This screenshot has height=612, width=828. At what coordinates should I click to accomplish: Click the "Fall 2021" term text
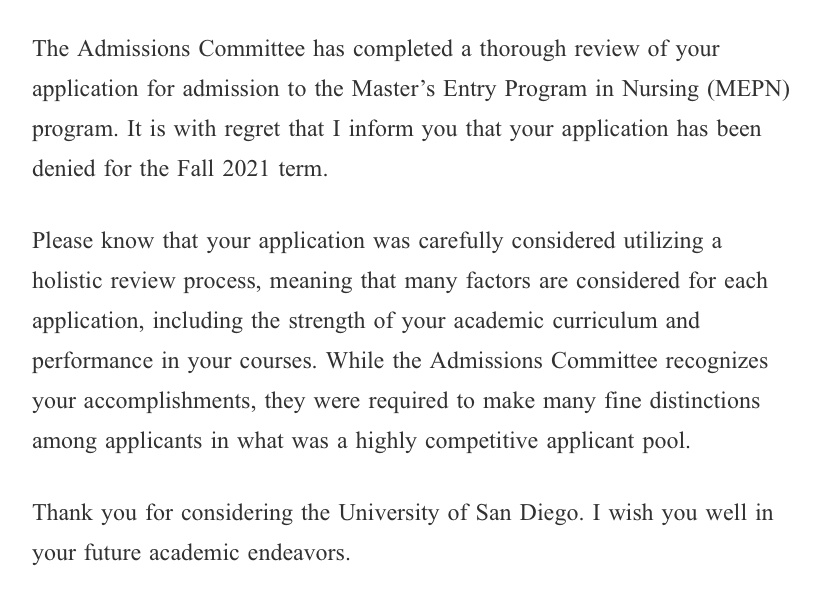tap(223, 169)
